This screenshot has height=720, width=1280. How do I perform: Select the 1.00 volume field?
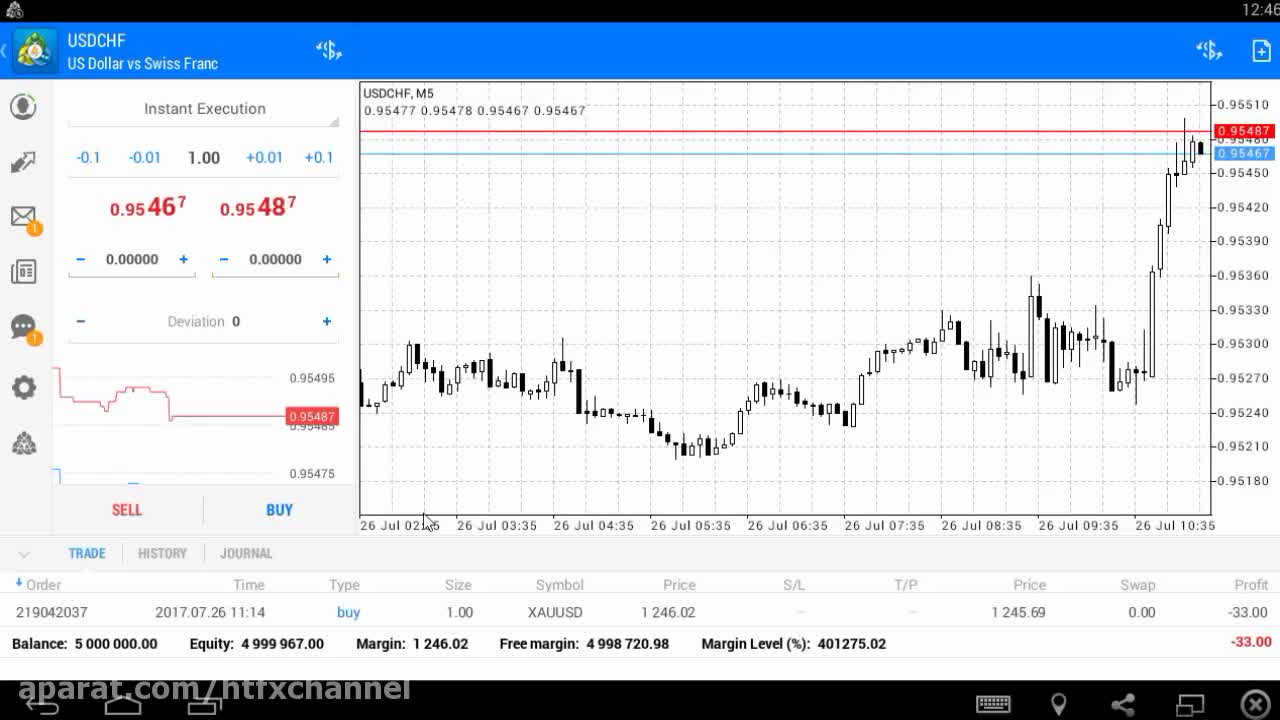tap(204, 158)
